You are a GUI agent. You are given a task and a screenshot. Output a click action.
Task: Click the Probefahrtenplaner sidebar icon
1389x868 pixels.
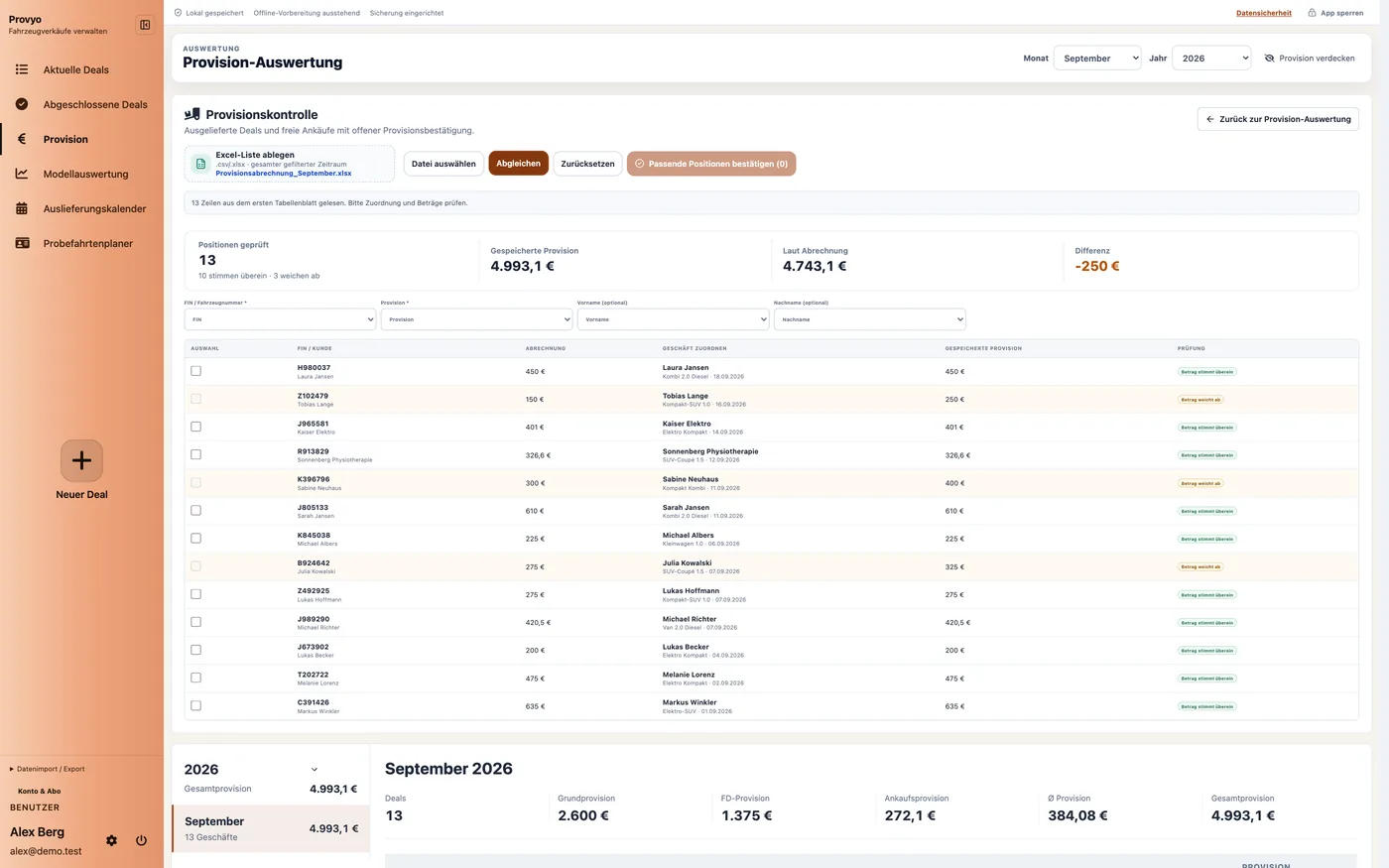point(22,243)
